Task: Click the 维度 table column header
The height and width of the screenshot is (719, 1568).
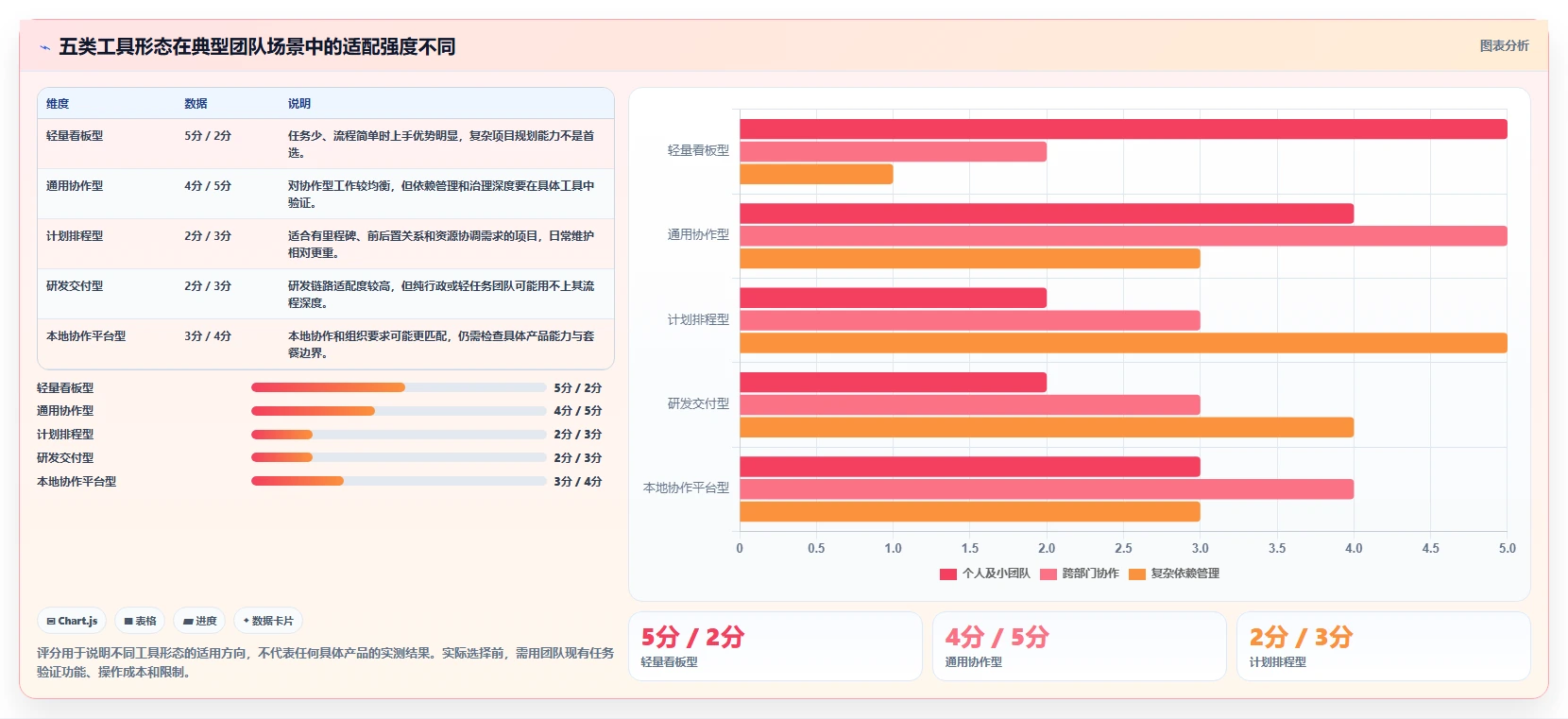Action: 58,104
